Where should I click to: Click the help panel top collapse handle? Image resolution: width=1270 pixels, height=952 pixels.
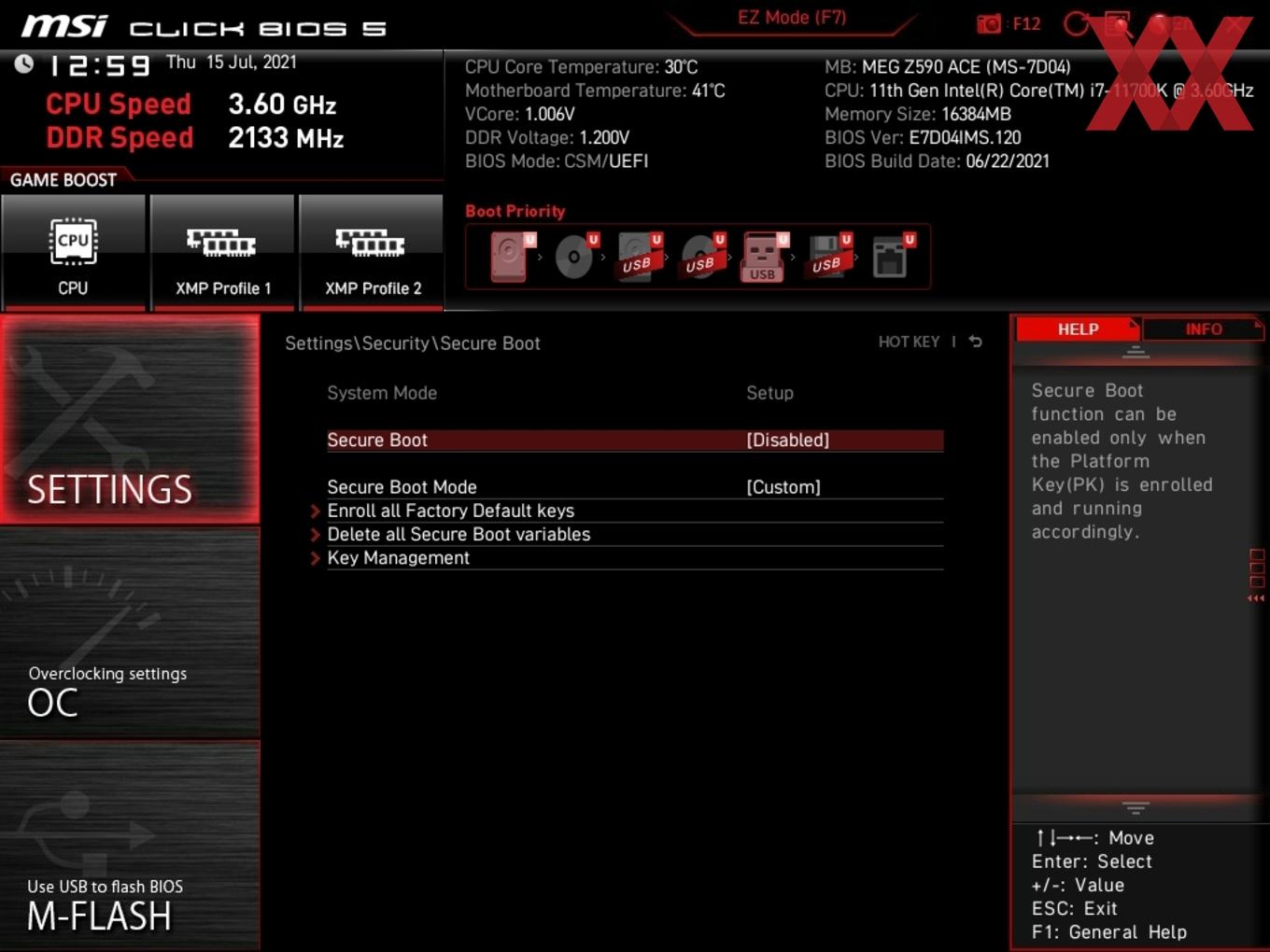pos(1136,353)
